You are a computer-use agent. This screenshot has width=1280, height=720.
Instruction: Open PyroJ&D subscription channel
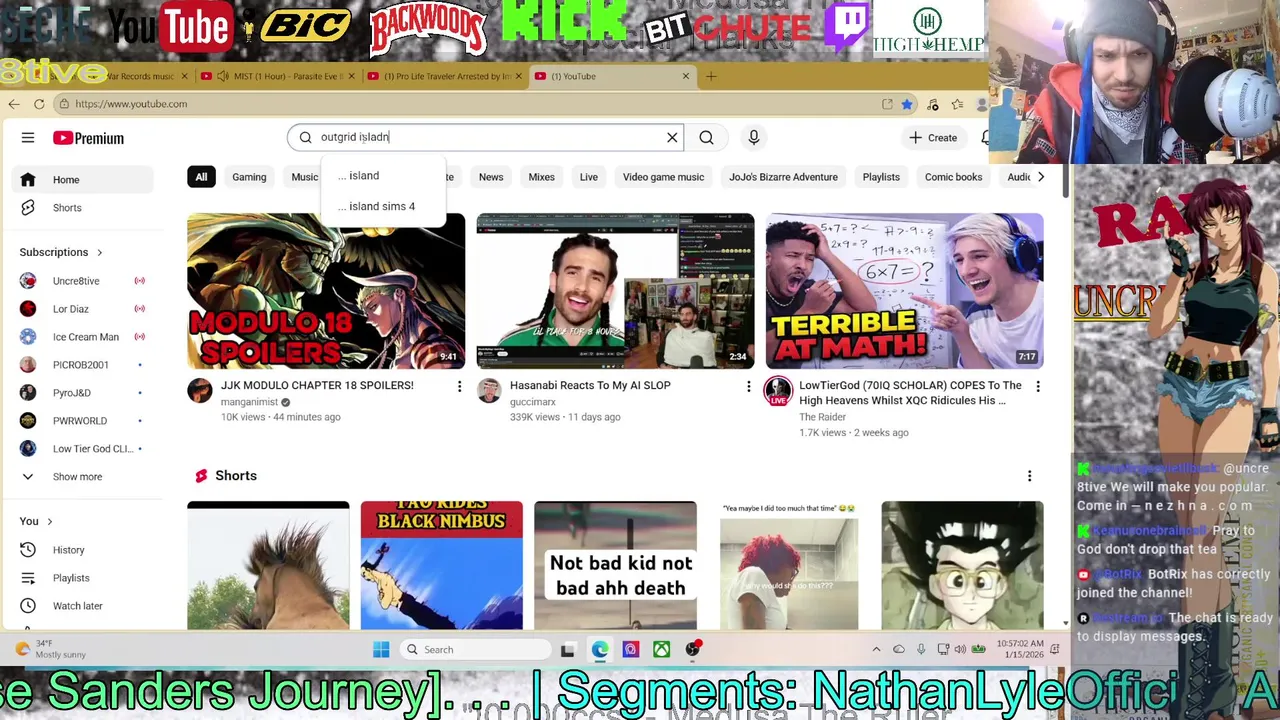tap(82, 393)
